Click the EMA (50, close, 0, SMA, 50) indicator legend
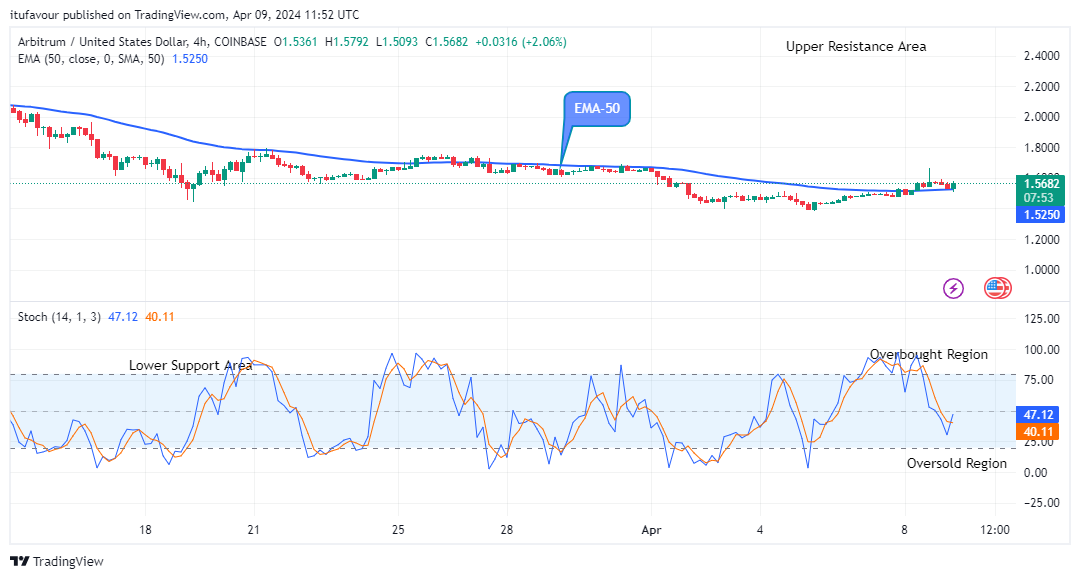 pos(91,59)
